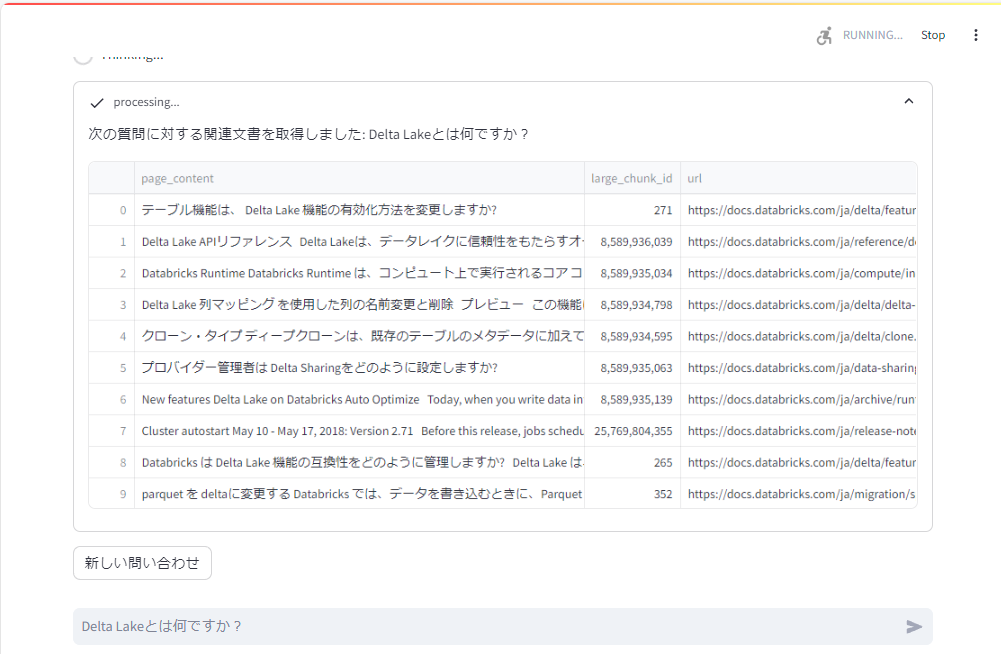Select プロバイダー管理者 row content cell
1001x654 pixels.
(x=359, y=368)
